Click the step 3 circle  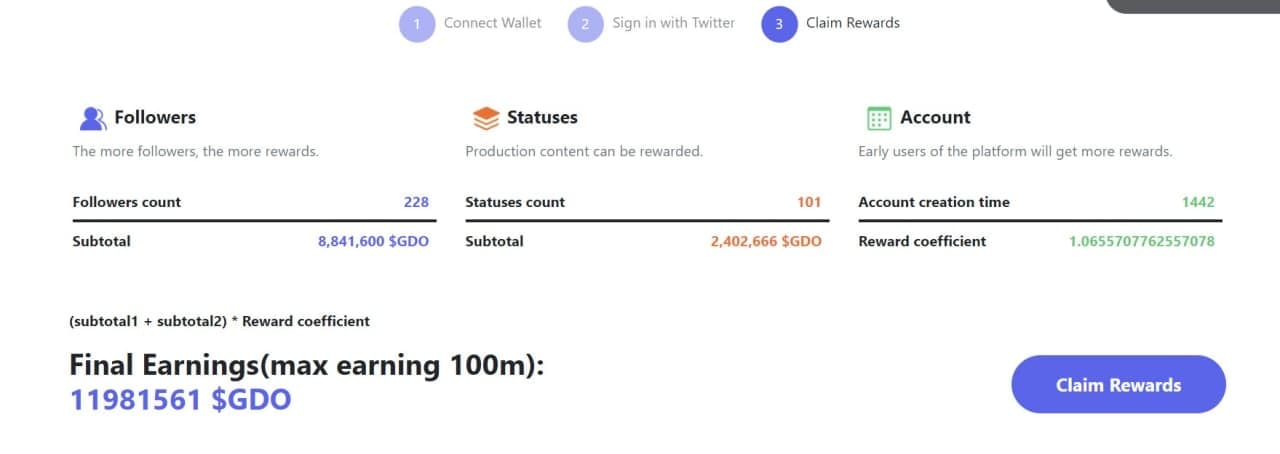click(x=779, y=24)
